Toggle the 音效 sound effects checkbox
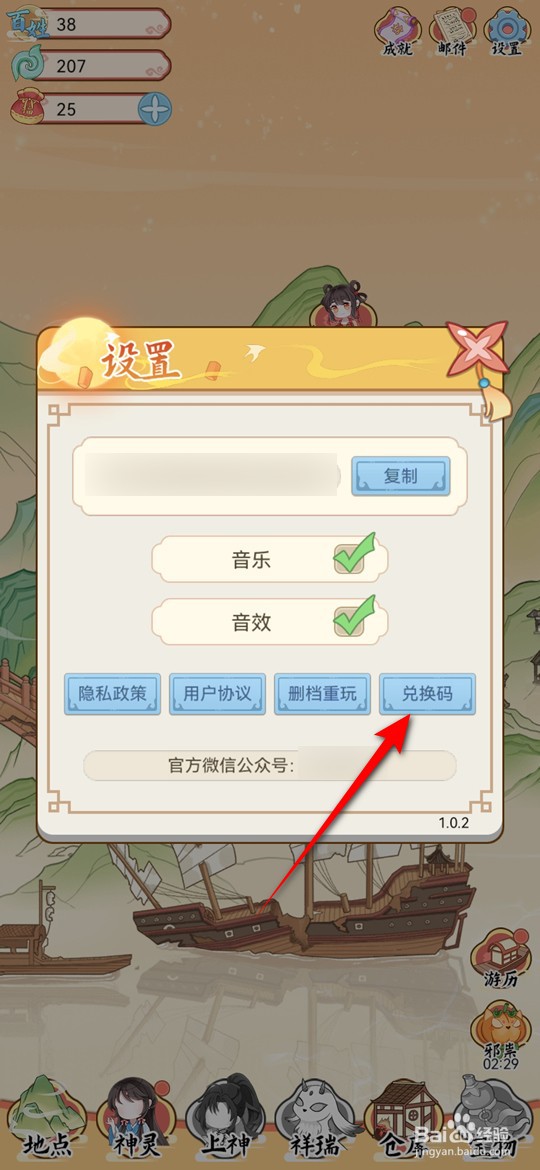540x1170 pixels. pos(351,619)
